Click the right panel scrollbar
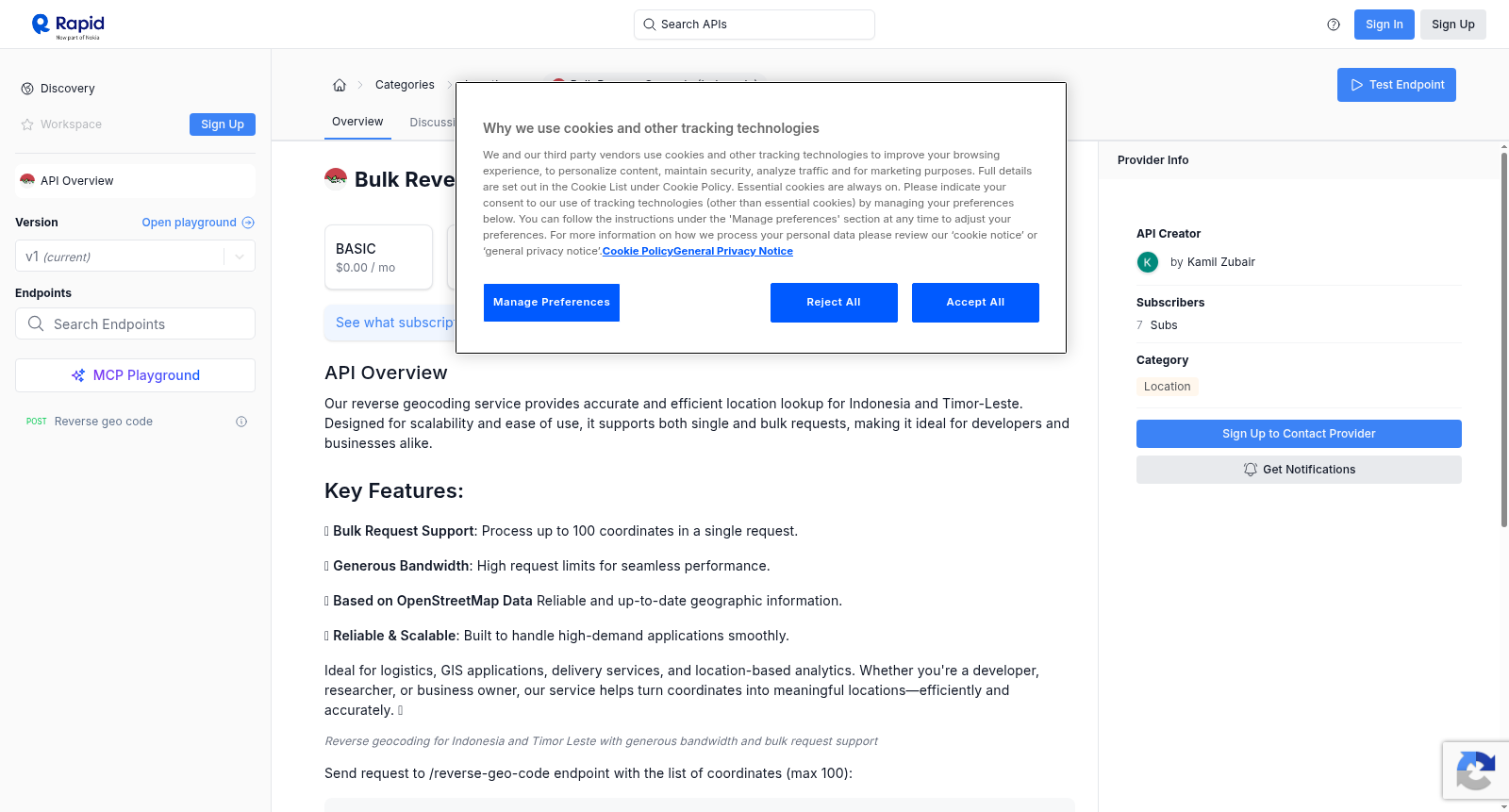This screenshot has width=1509, height=812. (1504, 338)
